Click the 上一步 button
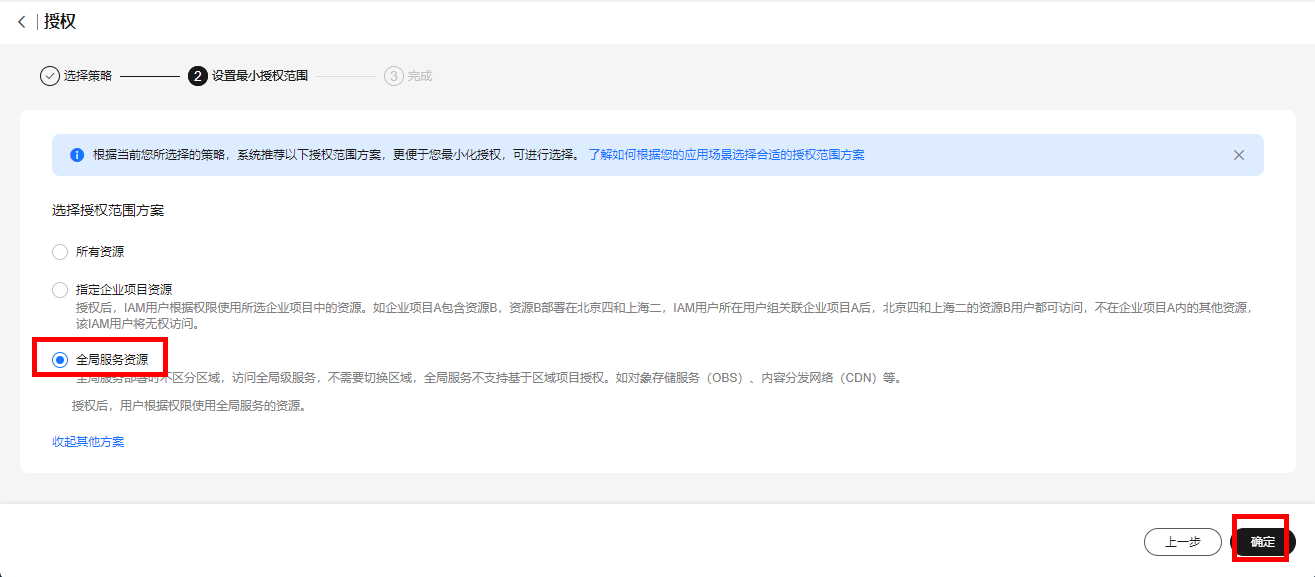This screenshot has height=577, width=1315. 1183,542
